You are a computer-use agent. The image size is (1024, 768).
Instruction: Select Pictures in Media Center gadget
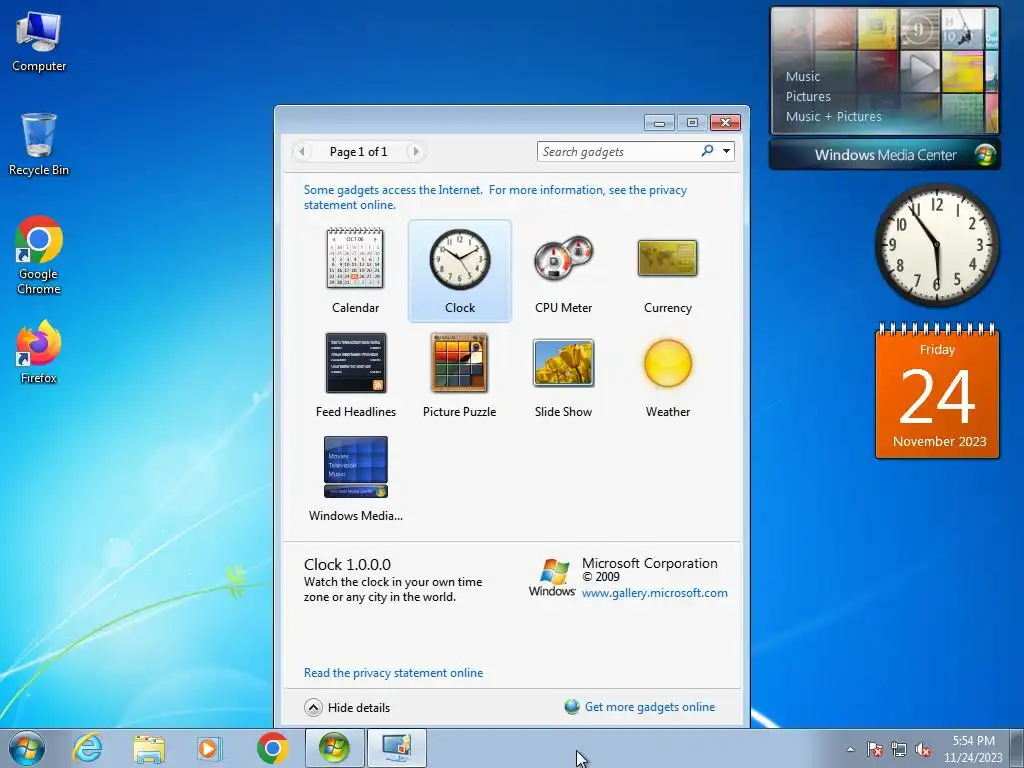point(808,97)
